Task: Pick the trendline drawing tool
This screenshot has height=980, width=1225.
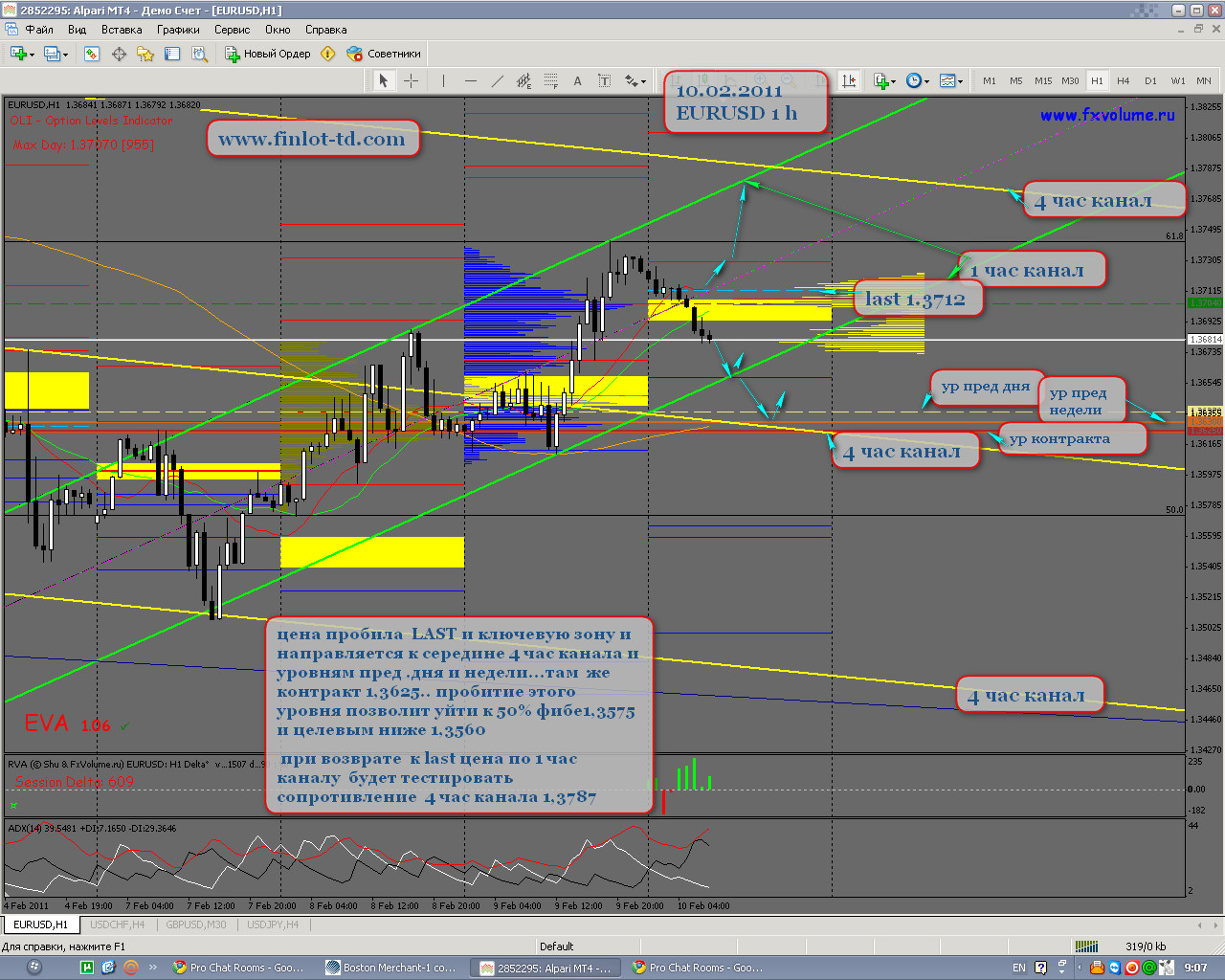Action: tap(497, 81)
